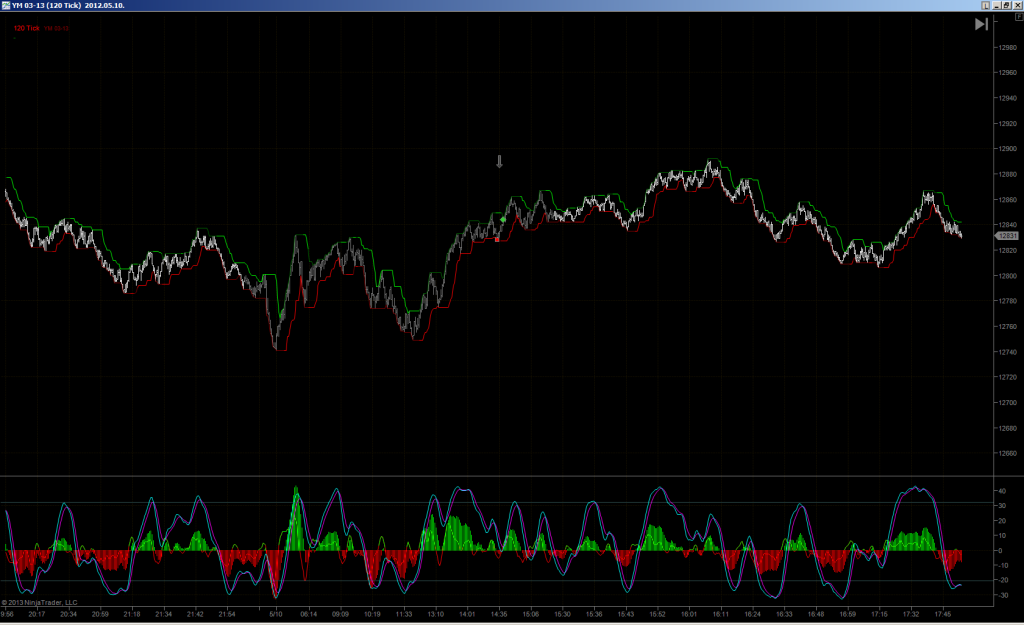Click the 11:33 time axis label

click(x=404, y=614)
